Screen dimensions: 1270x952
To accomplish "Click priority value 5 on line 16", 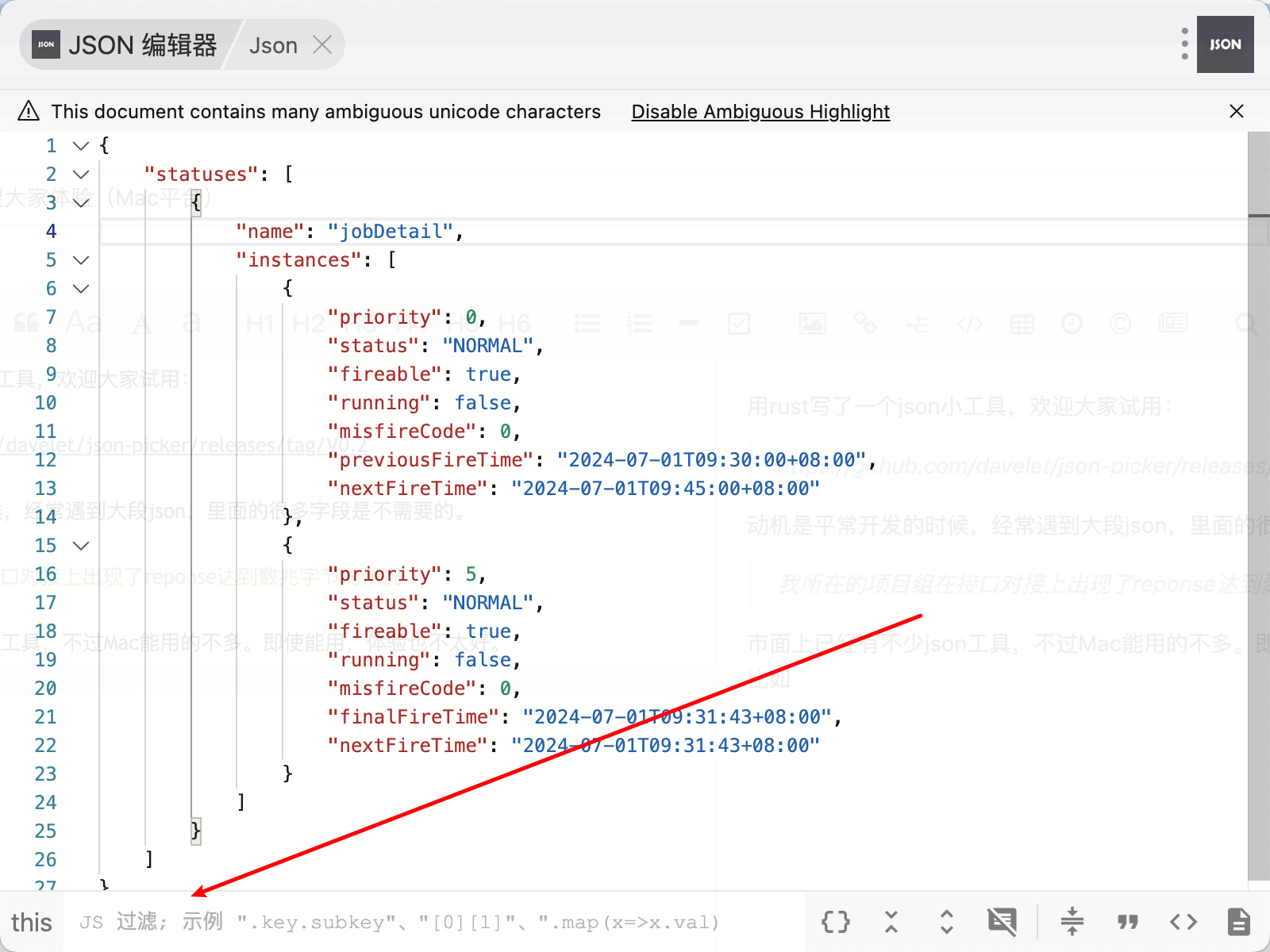I will tap(471, 574).
